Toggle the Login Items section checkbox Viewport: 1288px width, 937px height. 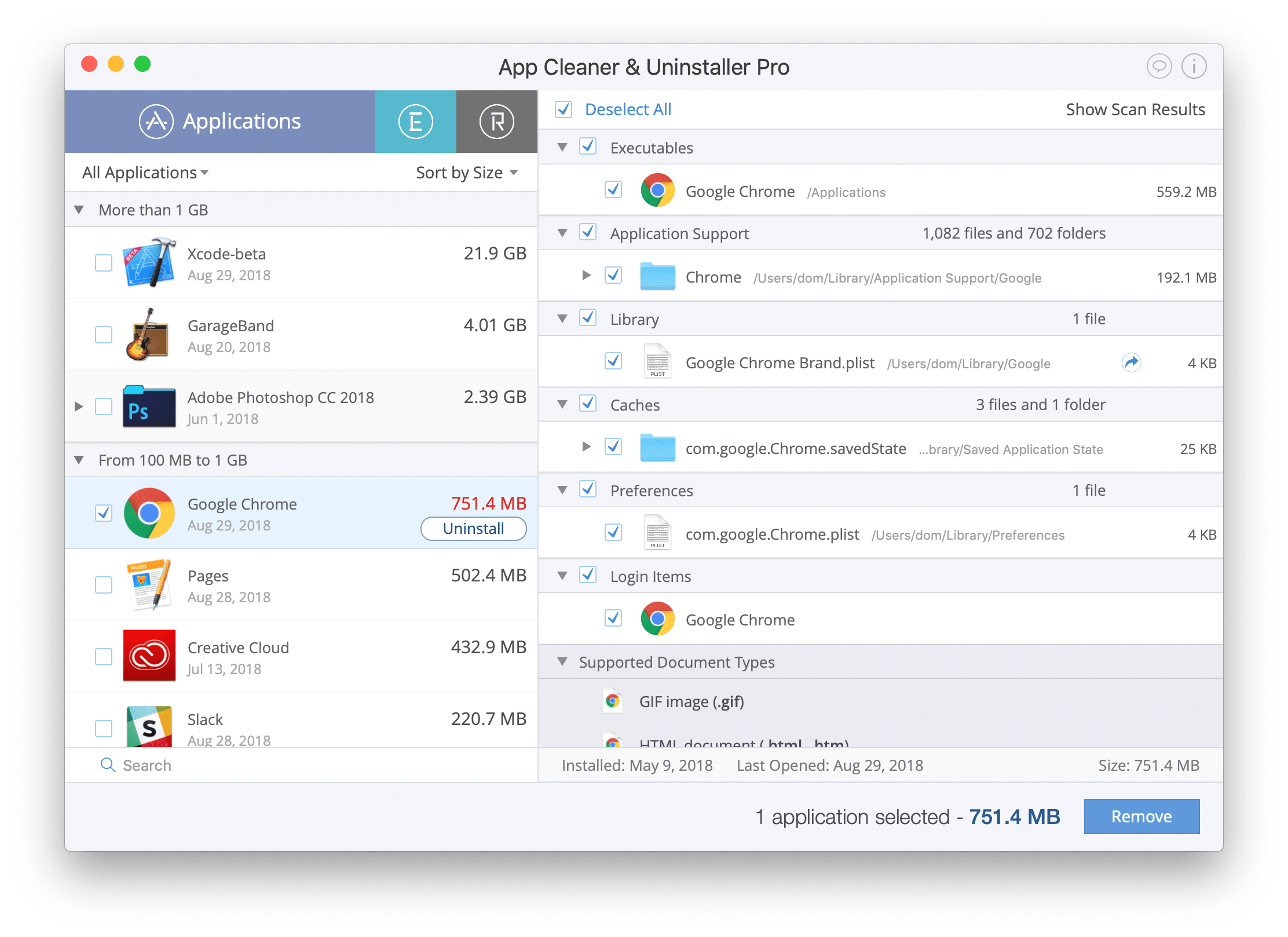tap(589, 575)
